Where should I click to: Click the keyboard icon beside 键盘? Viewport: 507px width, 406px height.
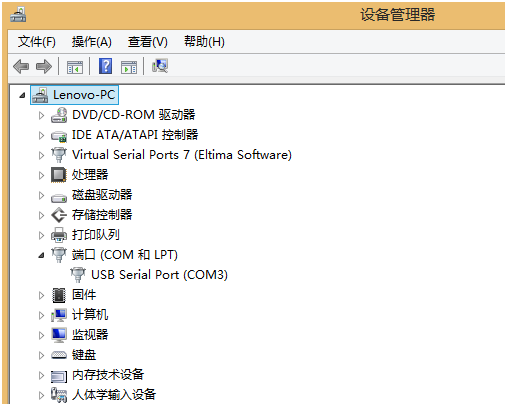click(59, 355)
